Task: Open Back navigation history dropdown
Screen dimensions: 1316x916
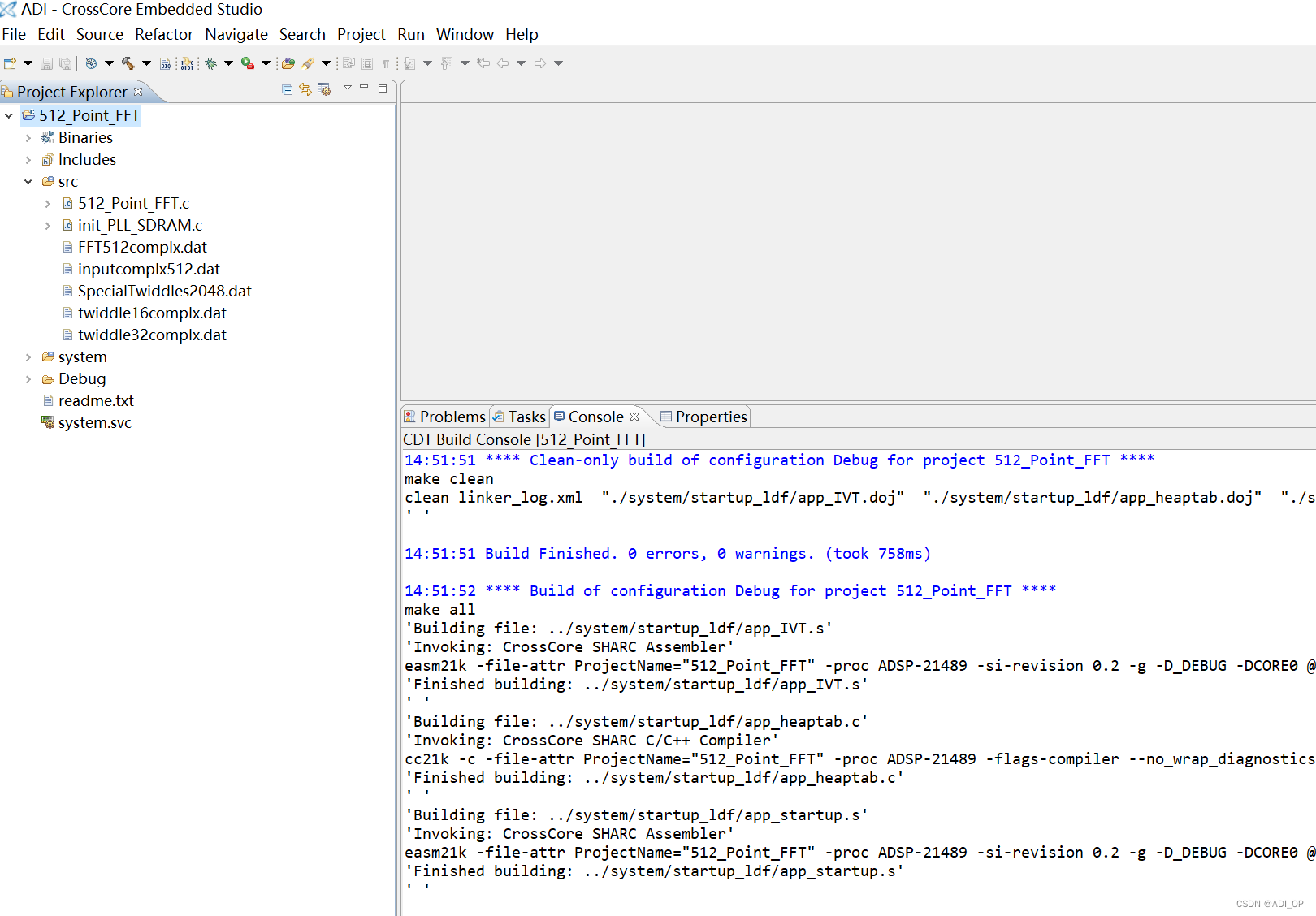Action: pos(521,63)
